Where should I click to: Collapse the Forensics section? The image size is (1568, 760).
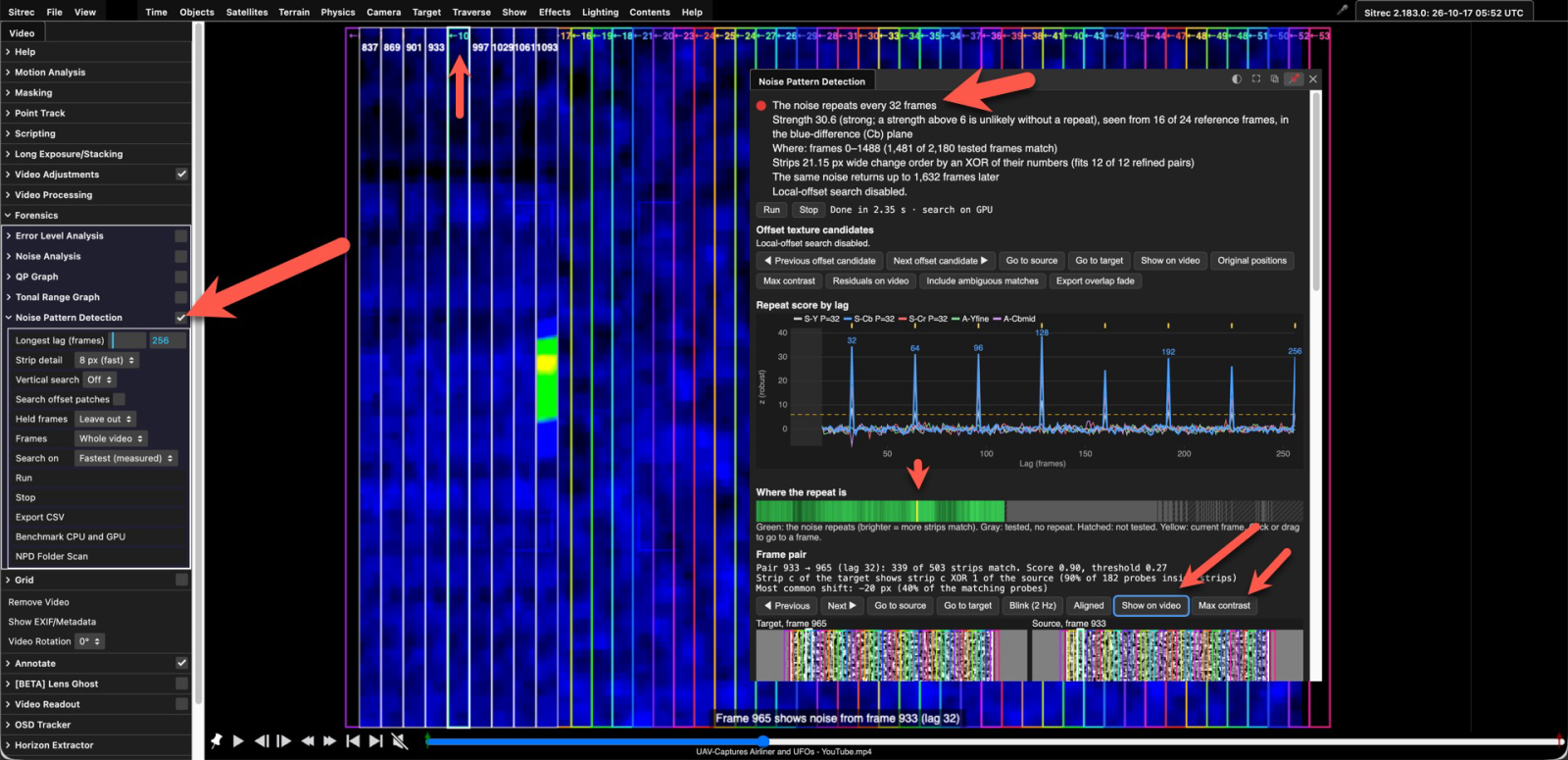point(36,215)
